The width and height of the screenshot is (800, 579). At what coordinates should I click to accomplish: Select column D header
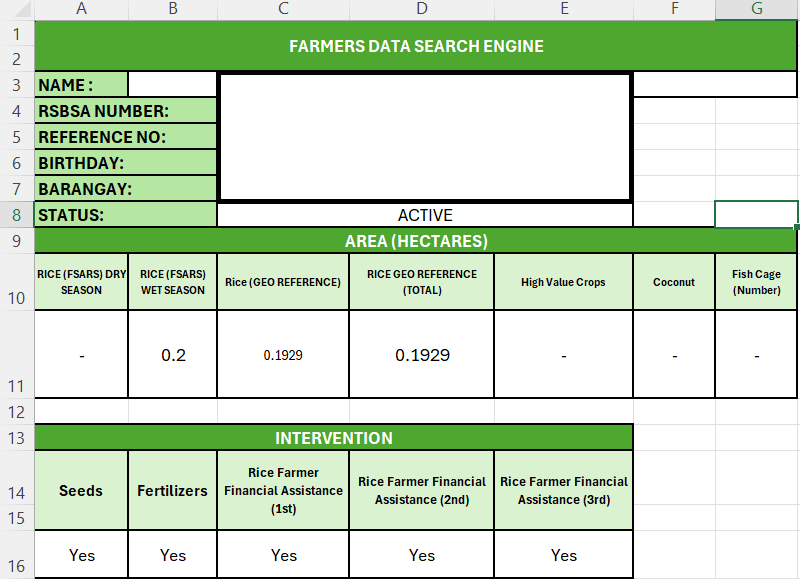(422, 9)
